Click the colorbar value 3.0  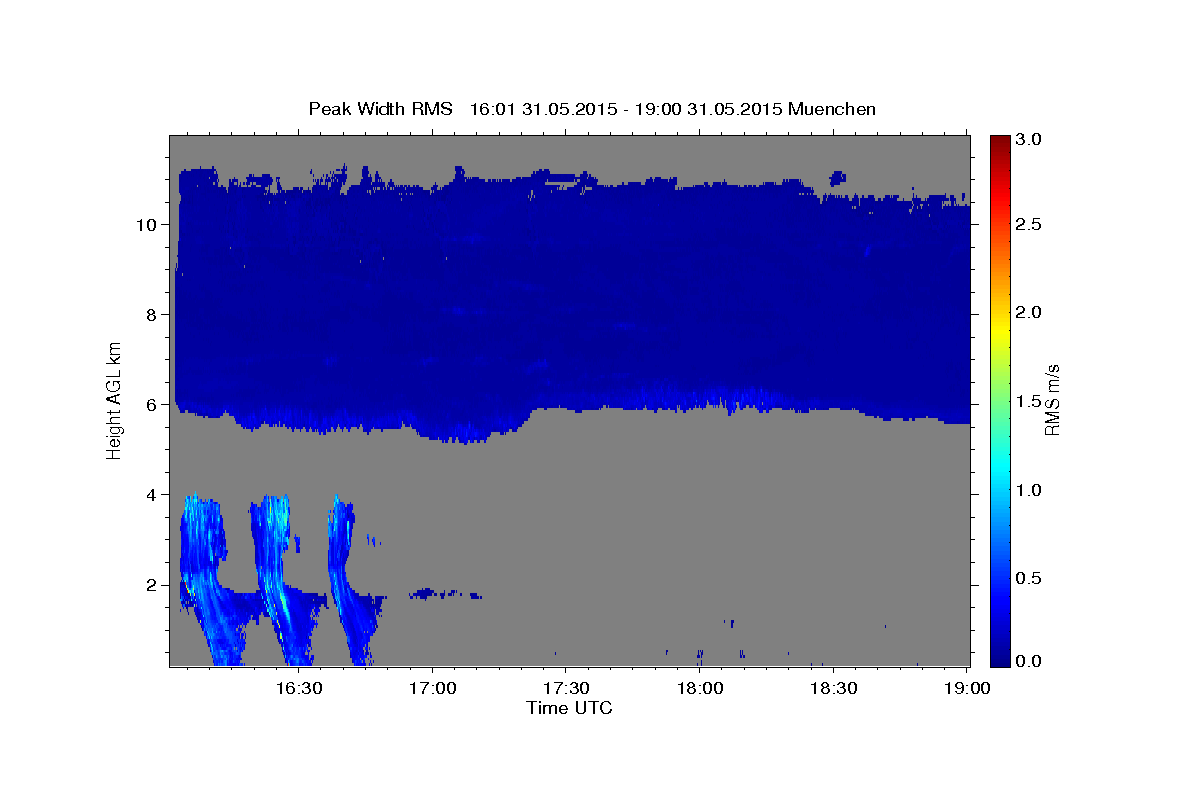[x=1029, y=139]
